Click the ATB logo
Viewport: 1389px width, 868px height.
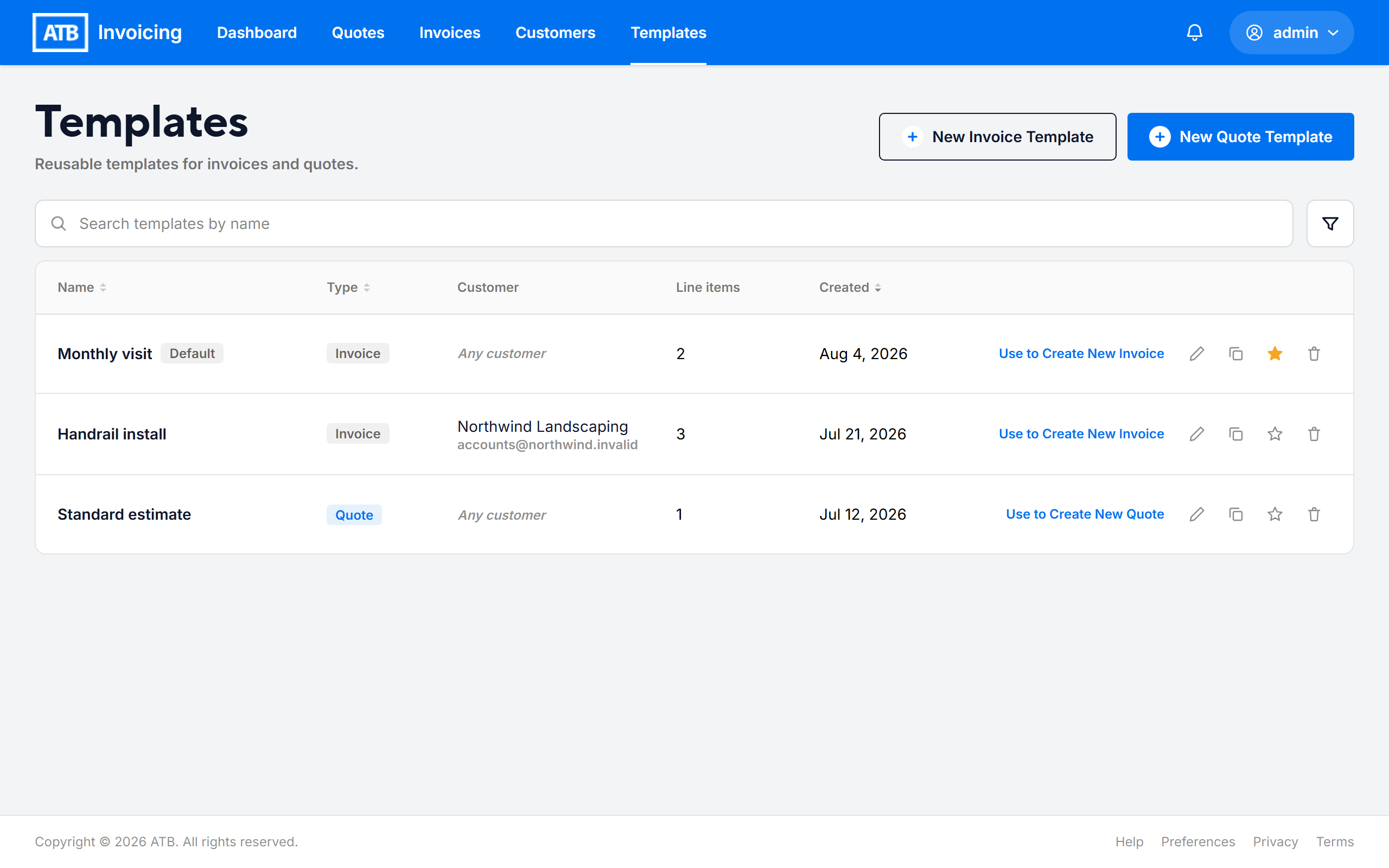[60, 33]
